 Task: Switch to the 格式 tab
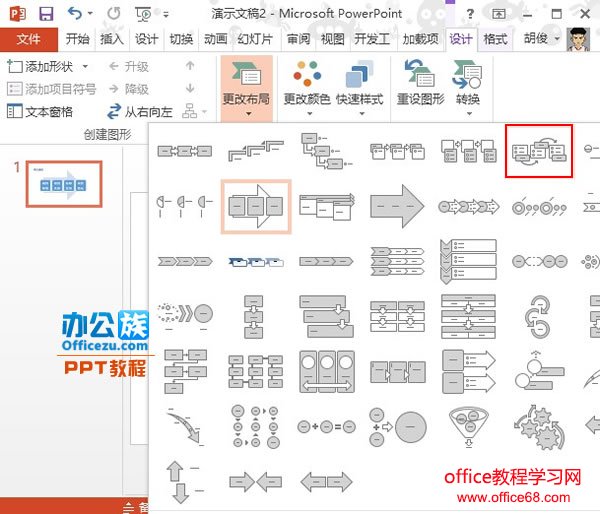pyautogui.click(x=495, y=39)
